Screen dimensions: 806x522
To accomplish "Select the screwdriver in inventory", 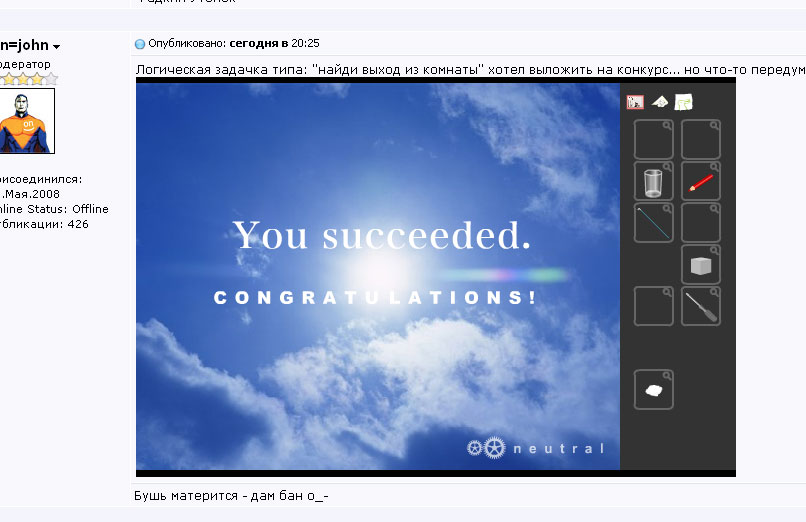I will point(701,307).
